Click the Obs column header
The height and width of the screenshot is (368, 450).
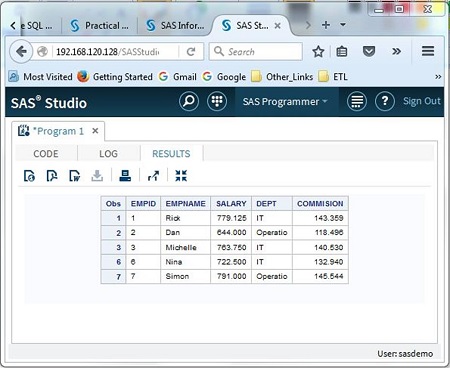pyautogui.click(x=113, y=204)
